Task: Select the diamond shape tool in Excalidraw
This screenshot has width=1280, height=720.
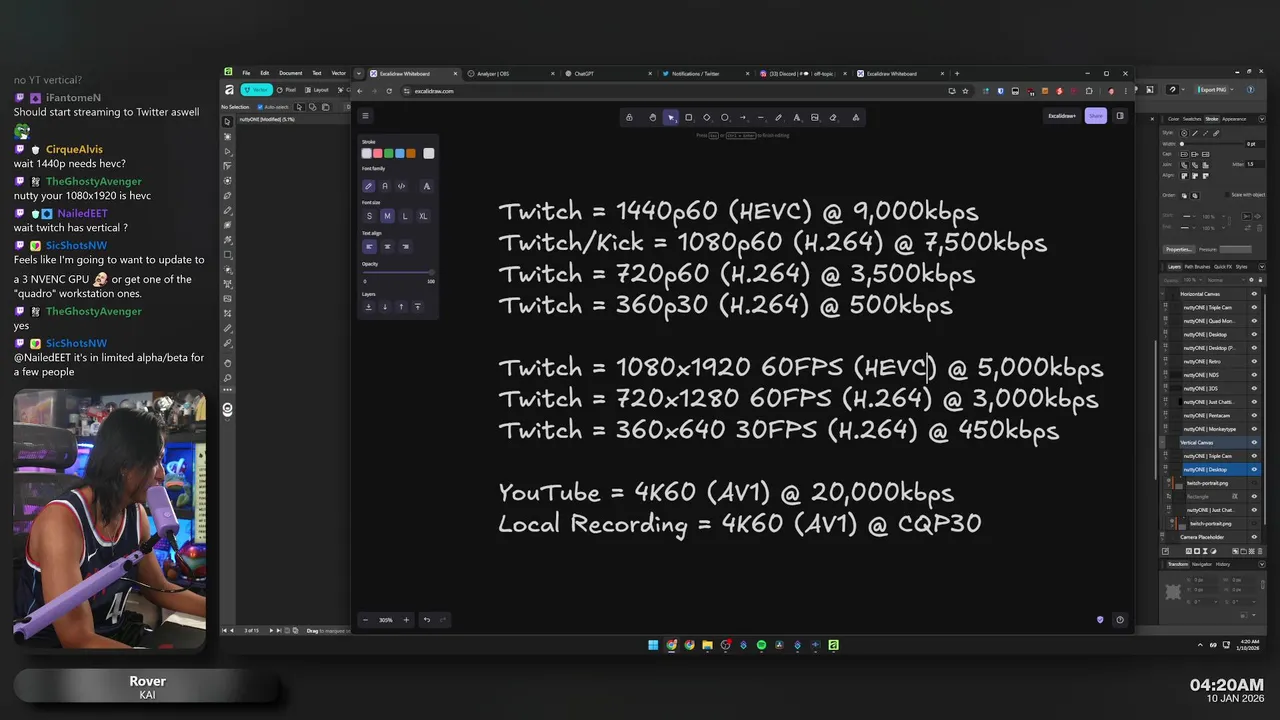Action: point(706,117)
